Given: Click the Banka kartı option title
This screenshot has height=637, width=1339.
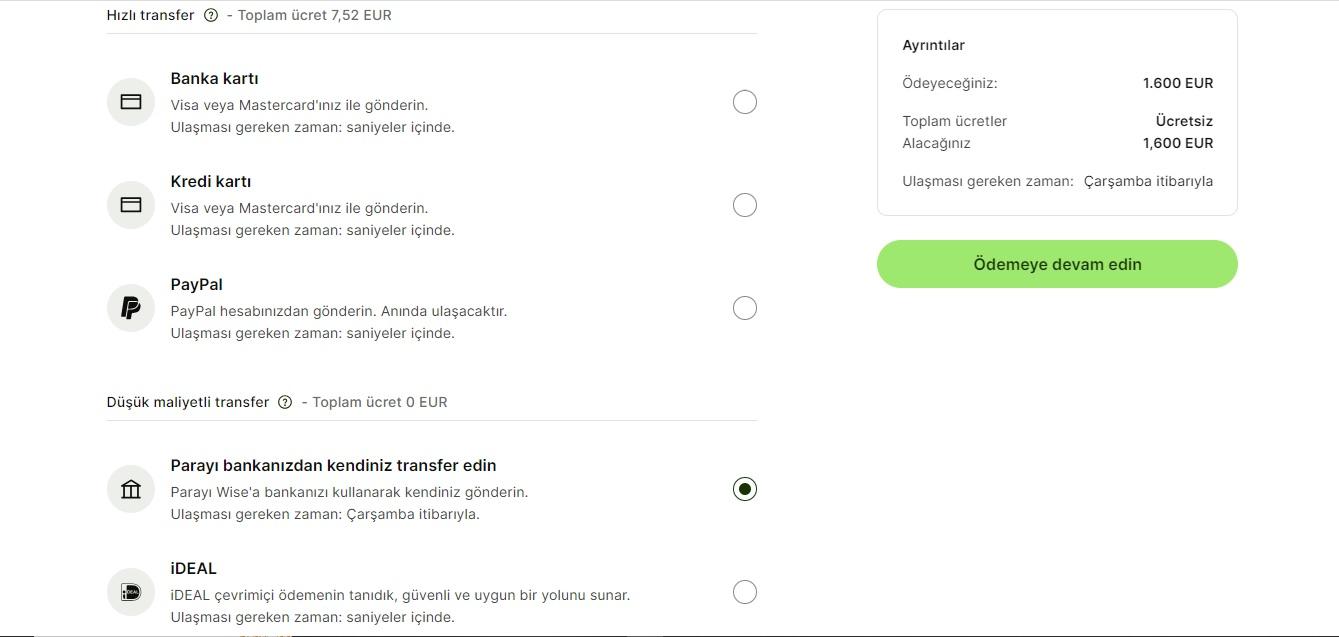Looking at the screenshot, I should [214, 78].
